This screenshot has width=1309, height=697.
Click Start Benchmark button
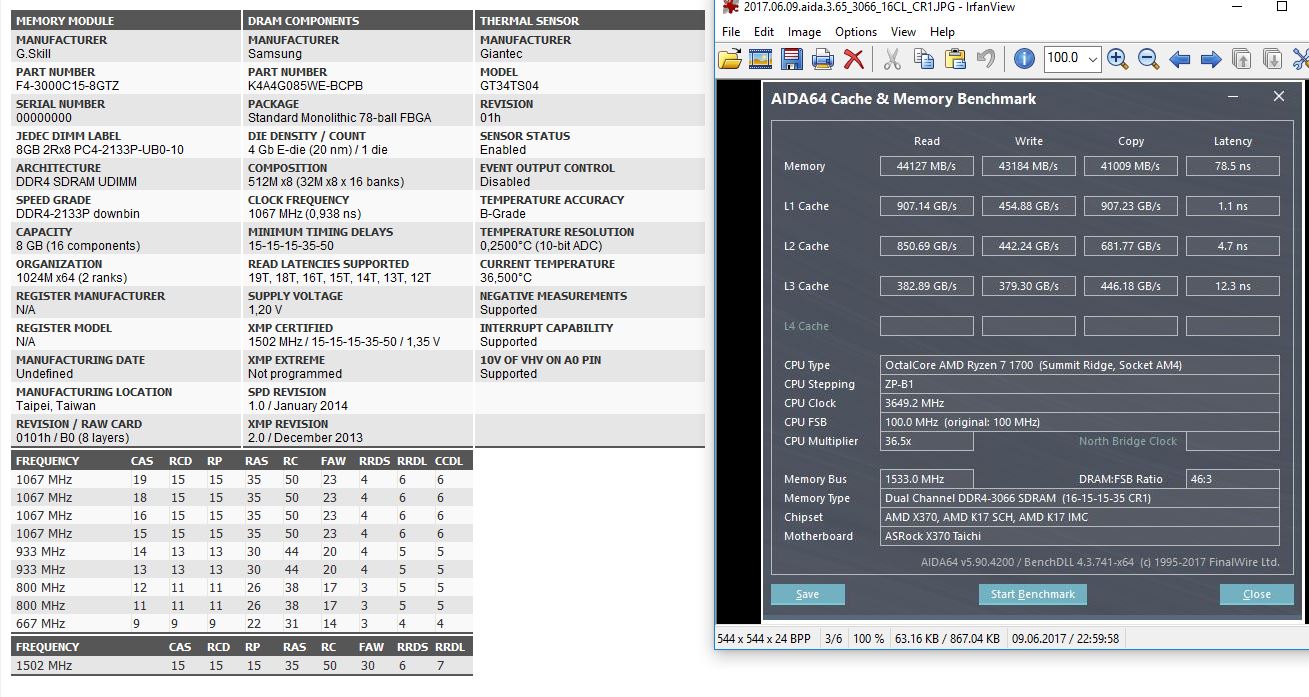[x=1032, y=594]
